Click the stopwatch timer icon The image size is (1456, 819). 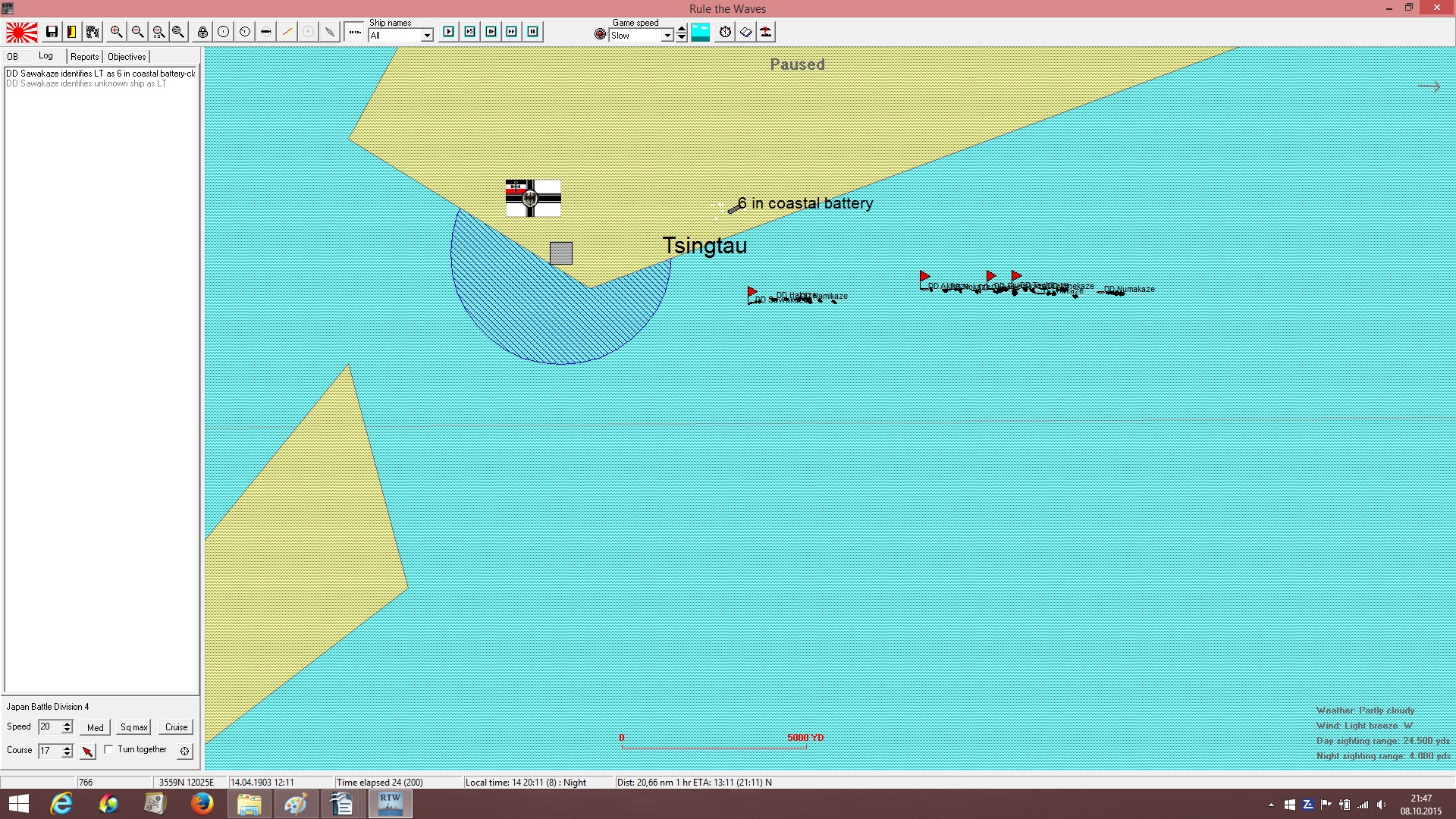pos(726,32)
